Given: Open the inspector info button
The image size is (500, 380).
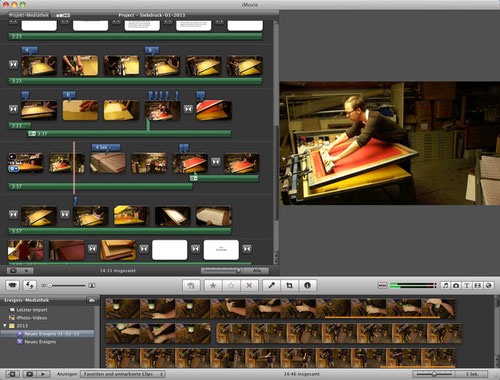Looking at the screenshot, I should coord(307,285).
